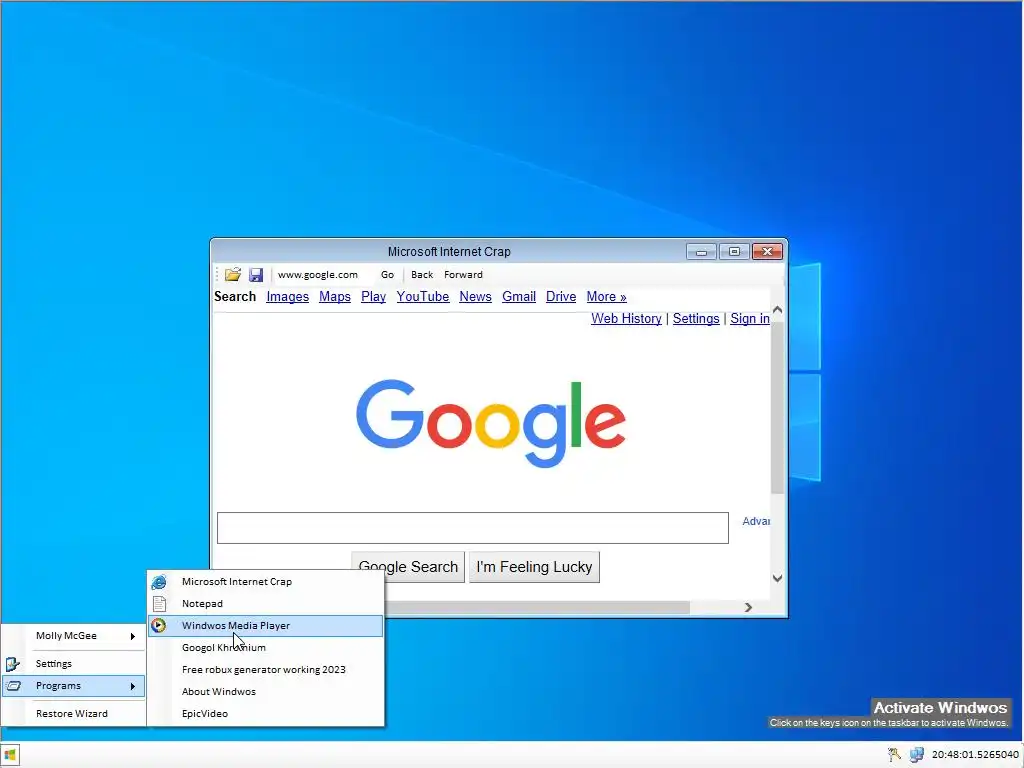This screenshot has height=768, width=1024.
Task: Click the Programs folder icon in Start menu
Action: pos(13,686)
